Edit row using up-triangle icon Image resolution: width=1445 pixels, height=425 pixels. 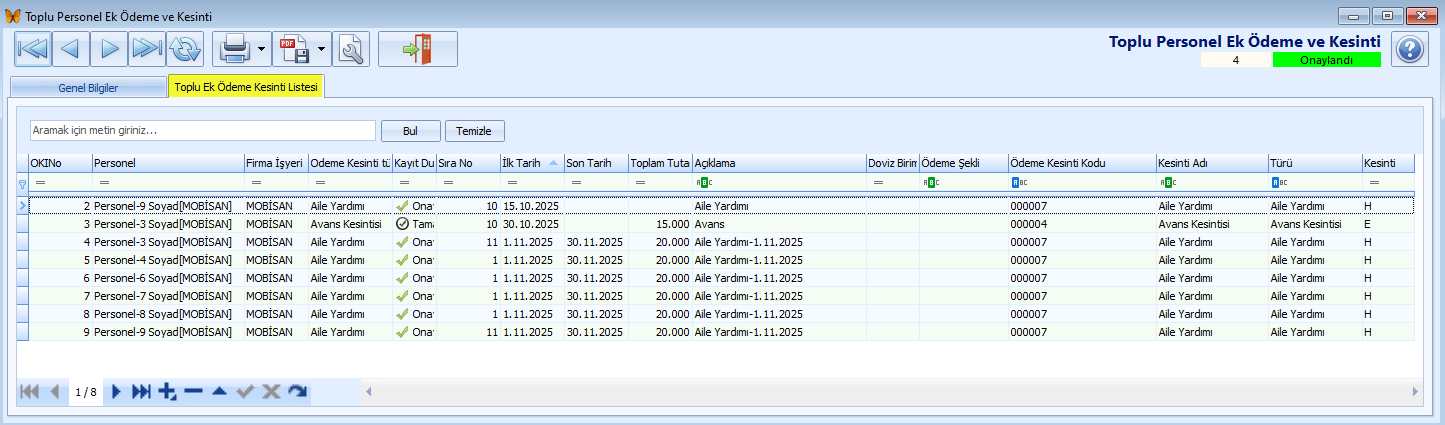(219, 391)
